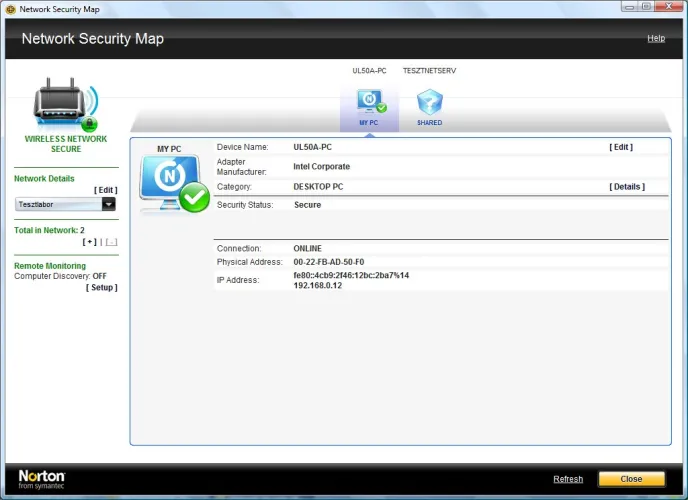The width and height of the screenshot is (688, 500).
Task: Click the Network Security Map title bar icon
Action: click(x=11, y=9)
